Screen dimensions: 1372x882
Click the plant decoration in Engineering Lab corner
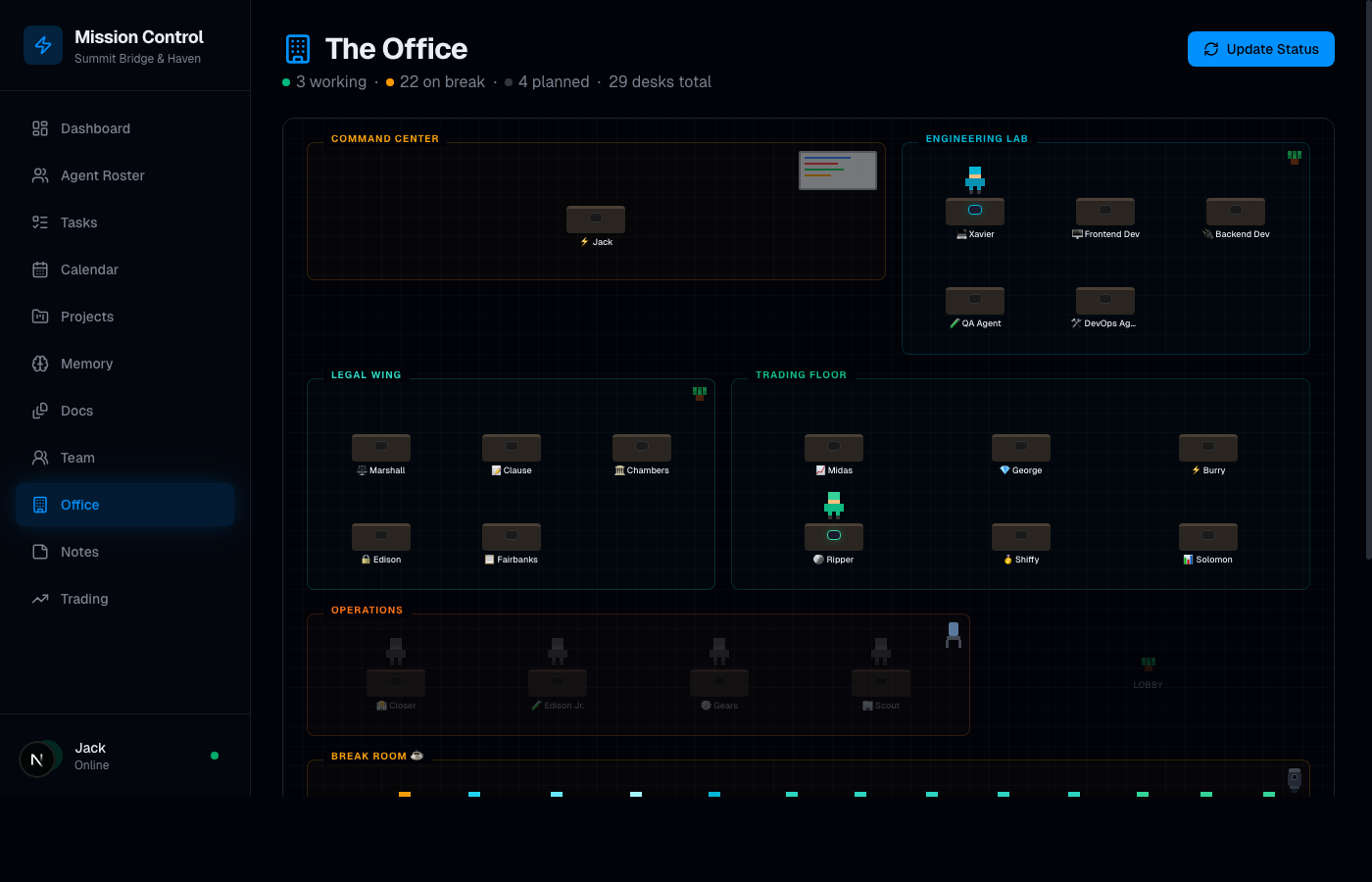(x=1295, y=155)
